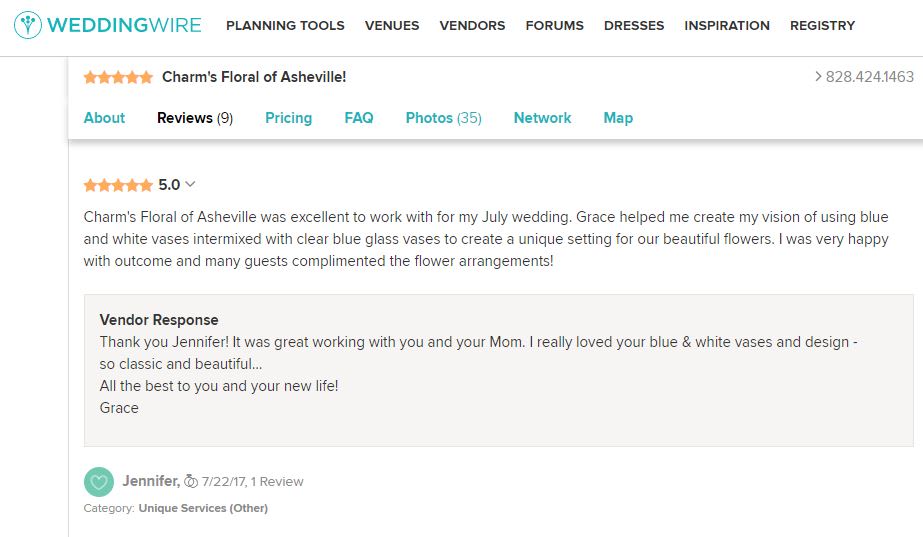Click the vendor's five-star rating in header
Screen dimensions: 923x537
pos(118,77)
